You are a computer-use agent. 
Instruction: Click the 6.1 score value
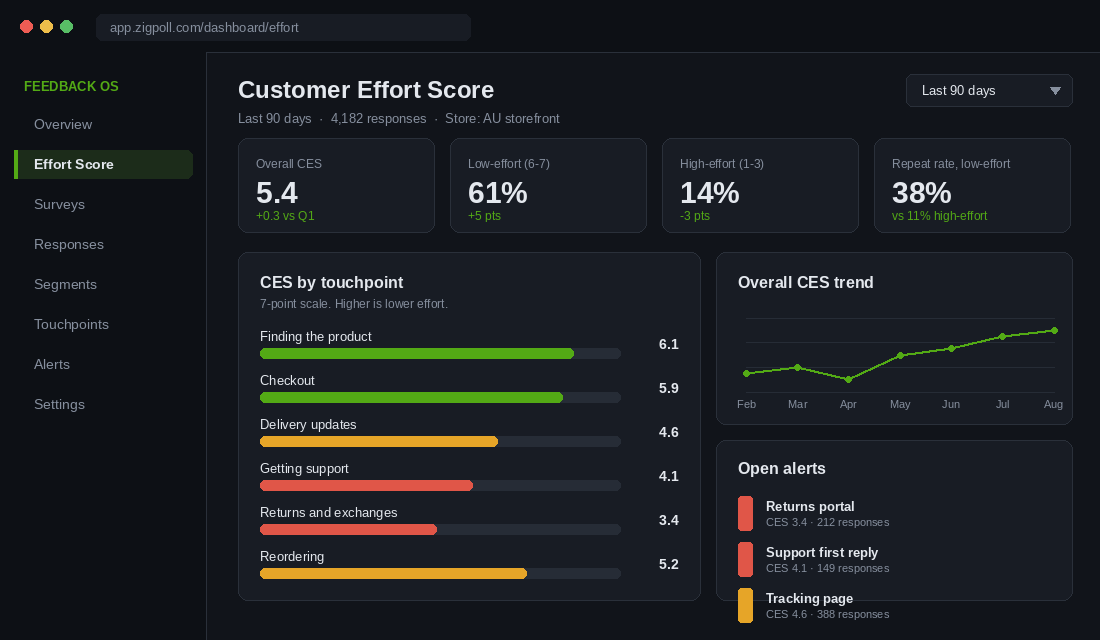click(x=669, y=345)
